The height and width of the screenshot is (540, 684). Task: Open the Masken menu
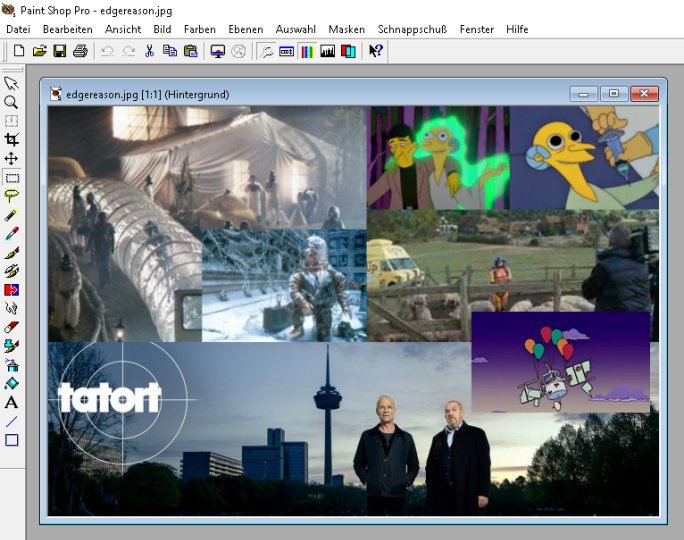point(347,29)
